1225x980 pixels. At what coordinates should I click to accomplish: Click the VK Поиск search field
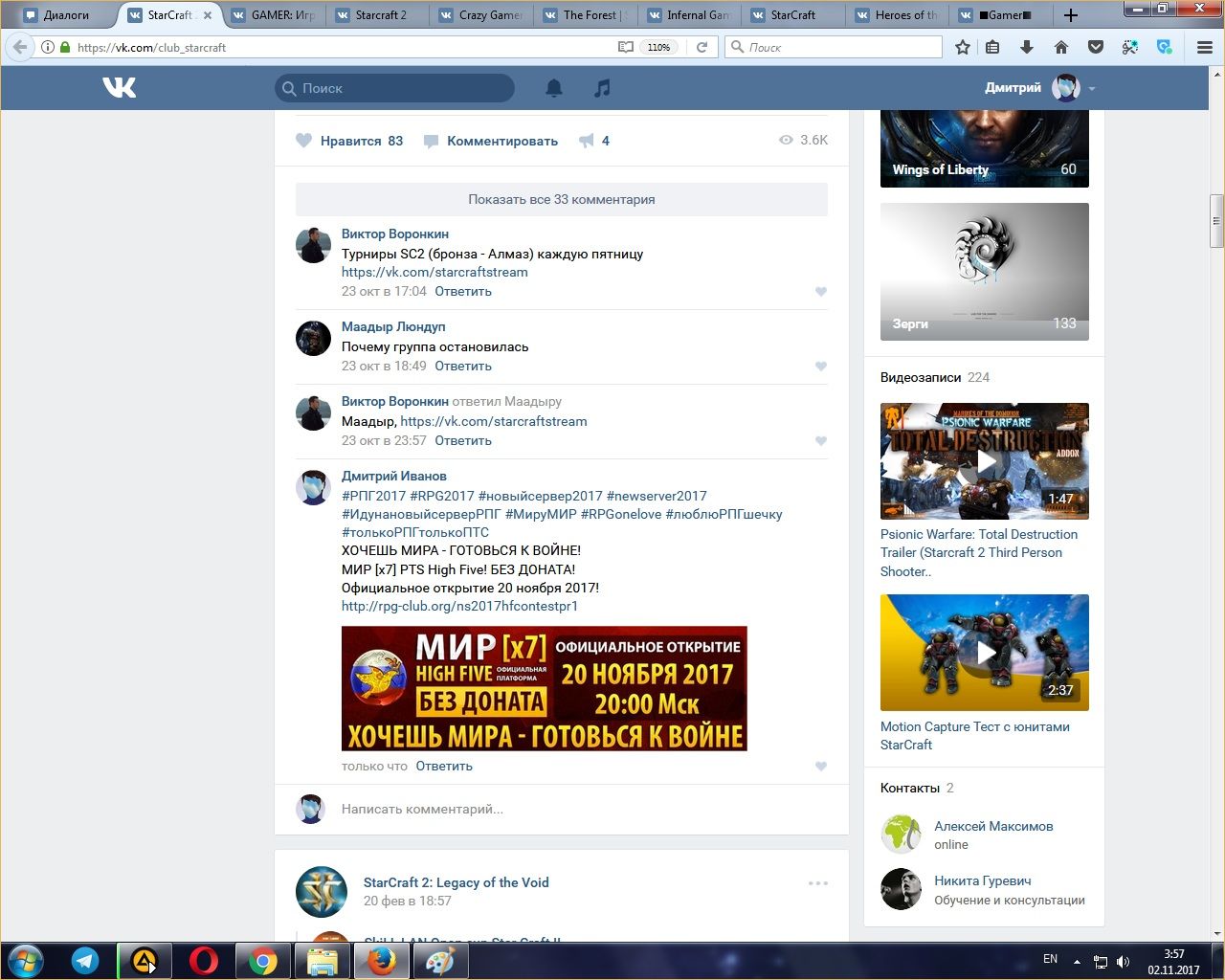[394, 88]
